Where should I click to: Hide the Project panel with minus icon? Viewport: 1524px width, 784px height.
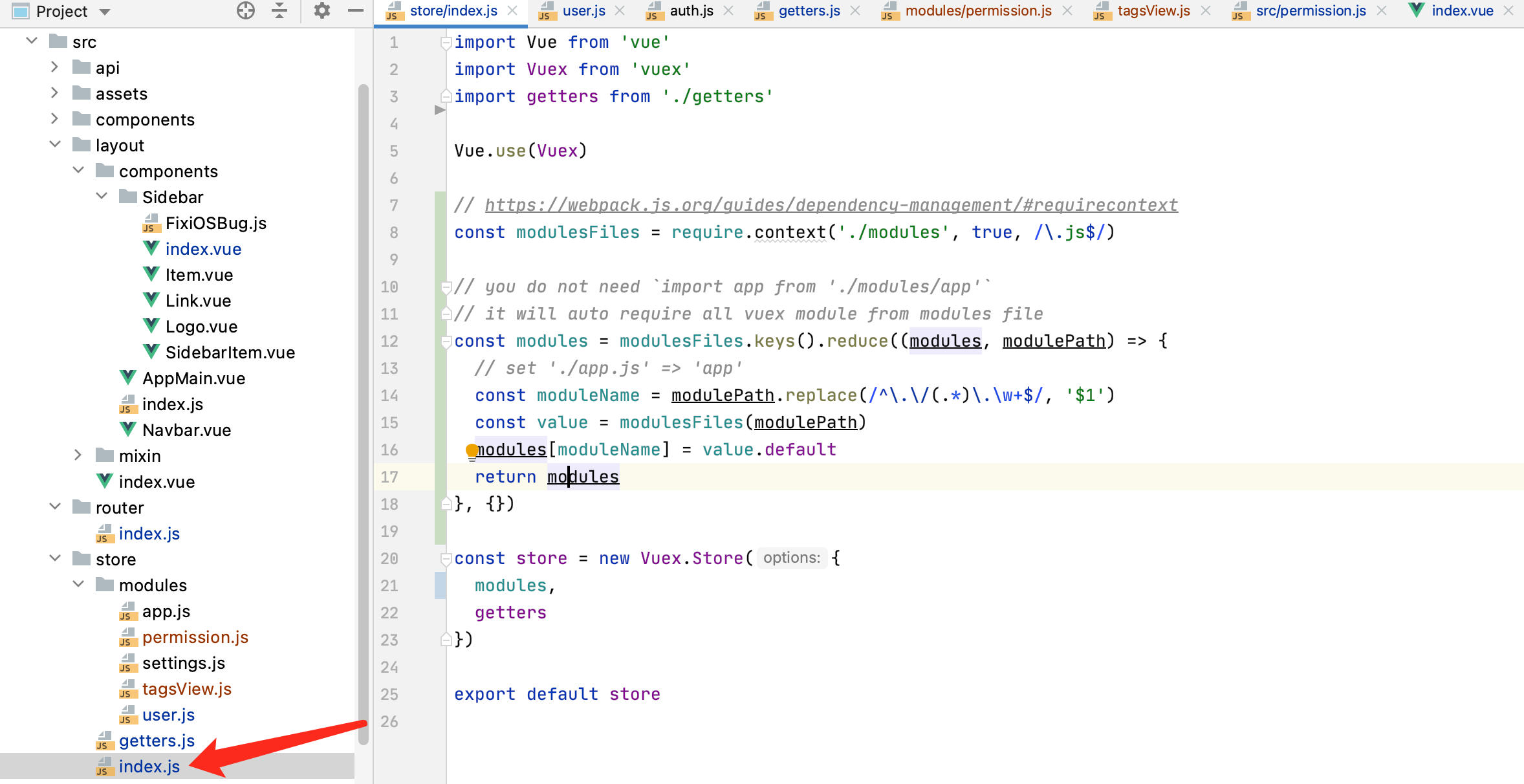356,11
